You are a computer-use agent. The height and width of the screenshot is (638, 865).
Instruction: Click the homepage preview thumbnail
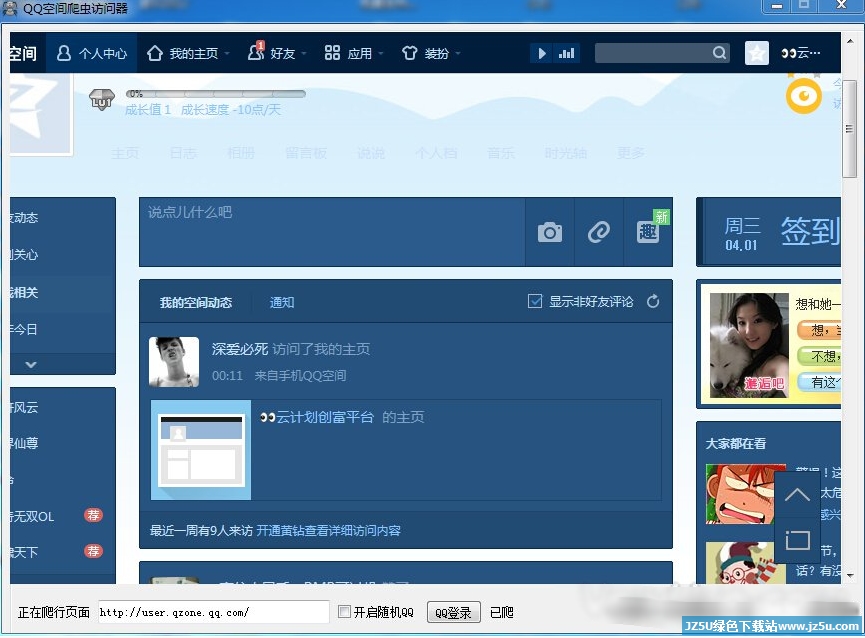(x=201, y=450)
